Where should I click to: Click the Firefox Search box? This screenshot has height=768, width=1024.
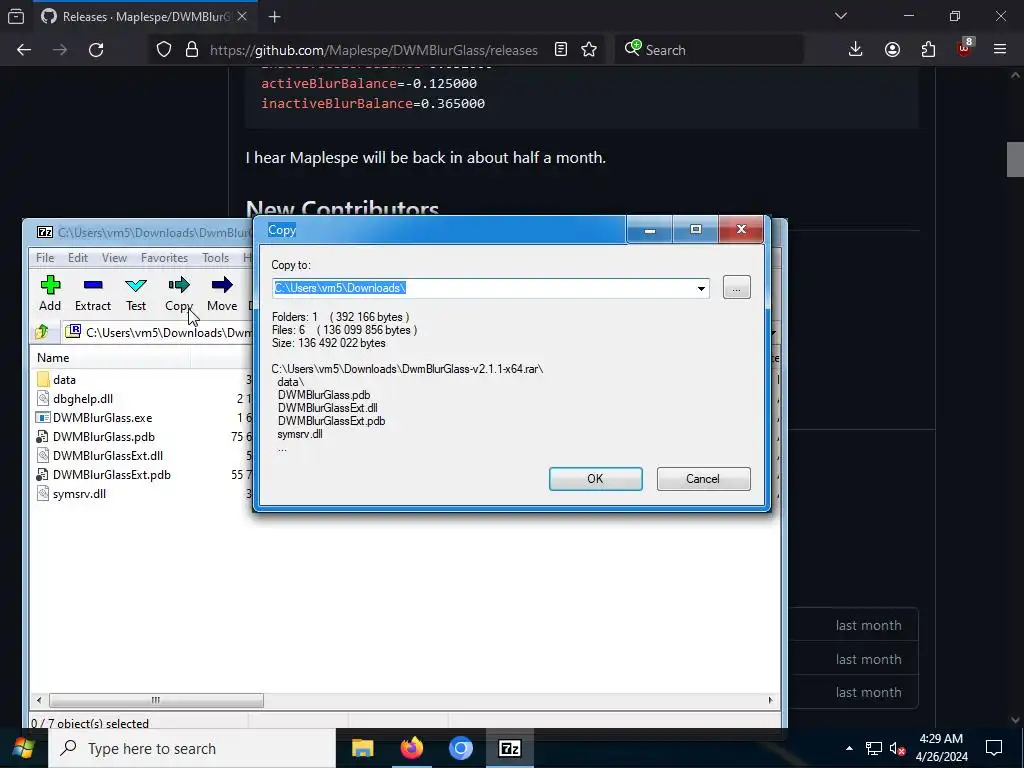(709, 50)
